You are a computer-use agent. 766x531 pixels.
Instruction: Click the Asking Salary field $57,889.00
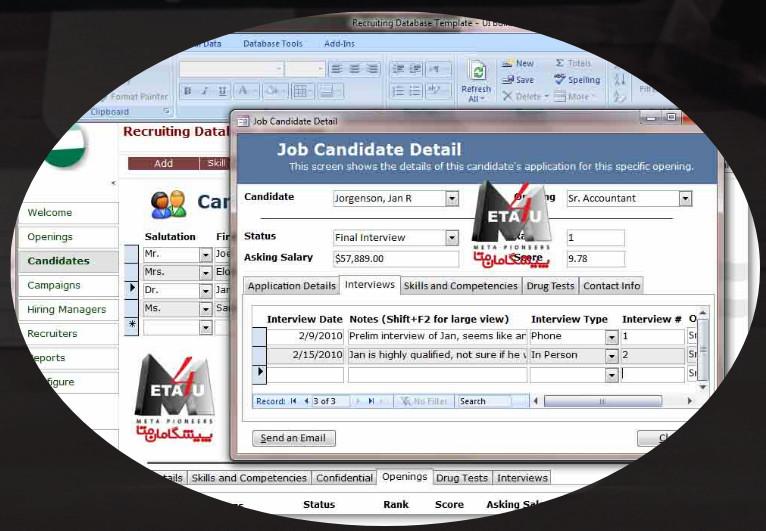click(x=396, y=259)
